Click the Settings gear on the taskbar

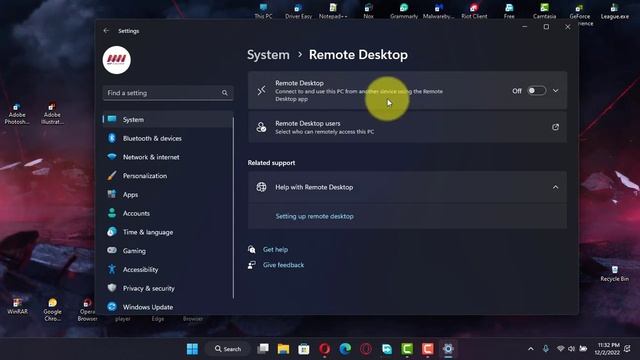[x=448, y=349]
